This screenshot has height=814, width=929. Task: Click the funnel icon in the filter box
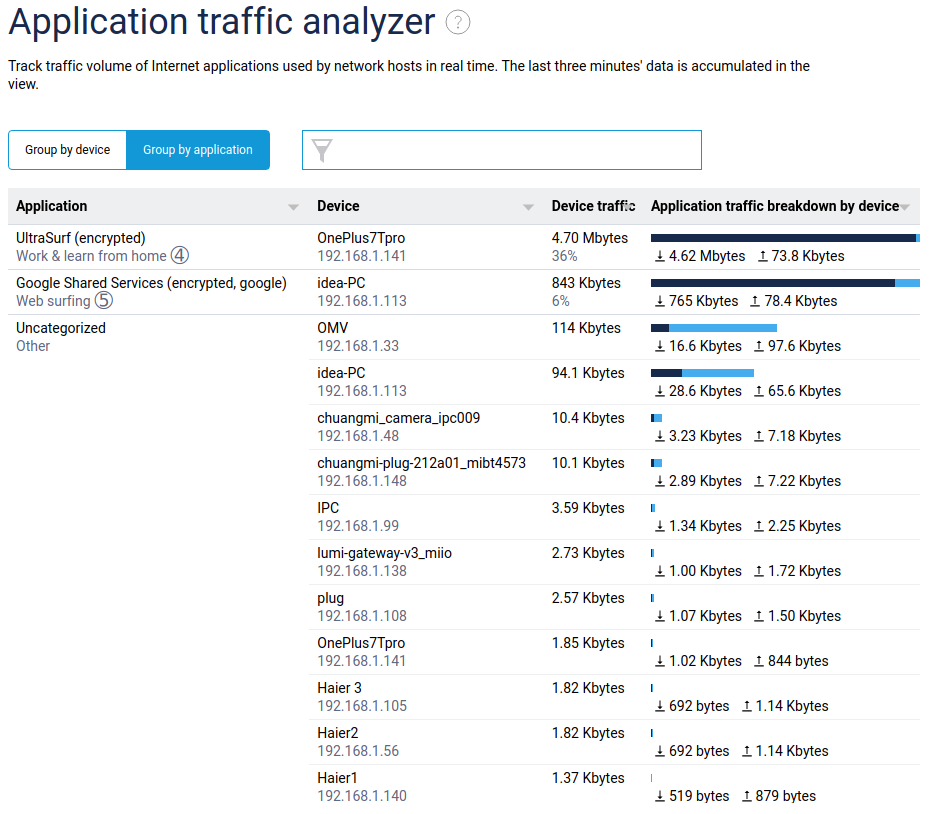[321, 150]
